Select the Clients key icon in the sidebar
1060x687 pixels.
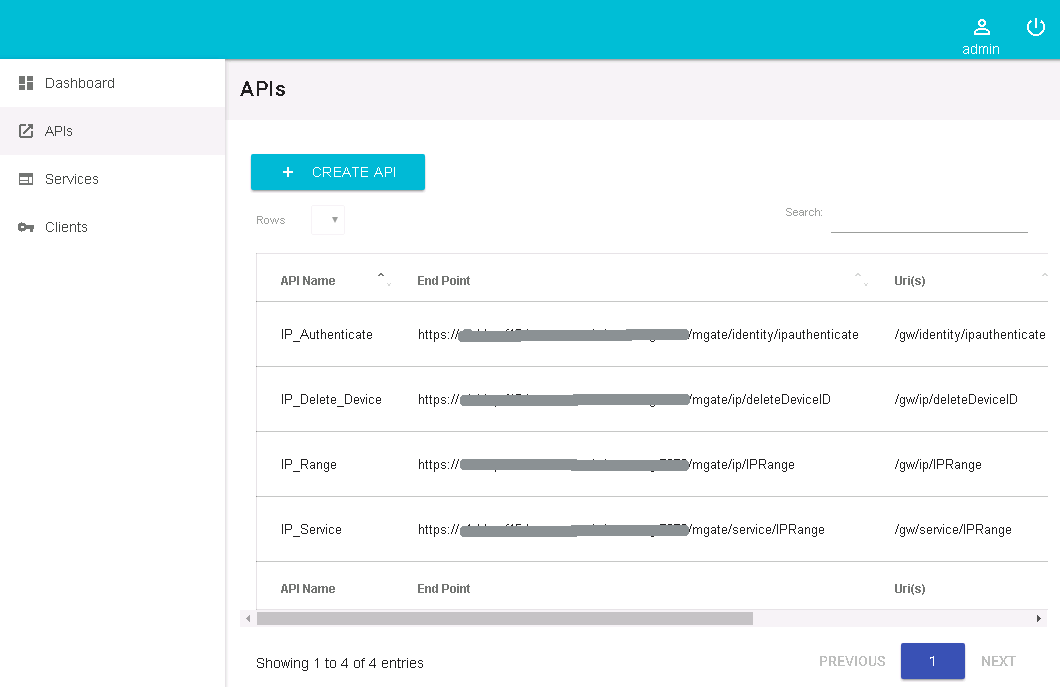click(25, 226)
